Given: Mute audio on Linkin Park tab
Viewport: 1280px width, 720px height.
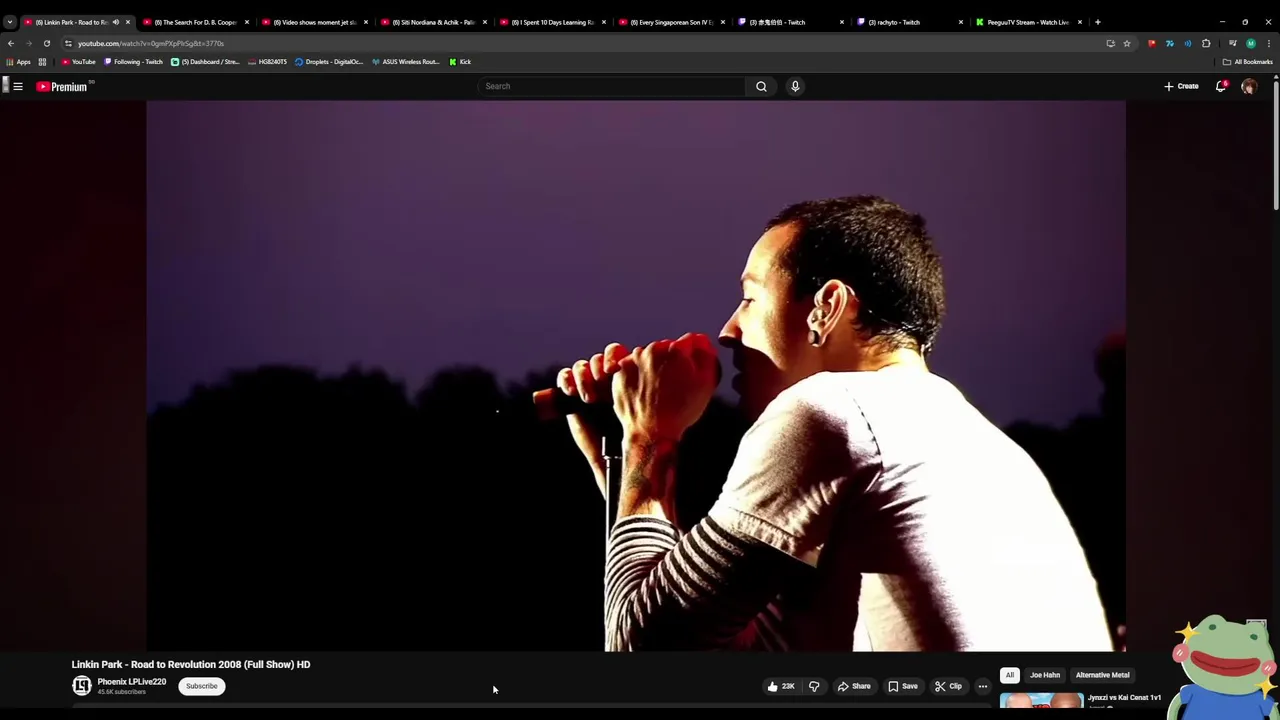Looking at the screenshot, I should [x=115, y=22].
